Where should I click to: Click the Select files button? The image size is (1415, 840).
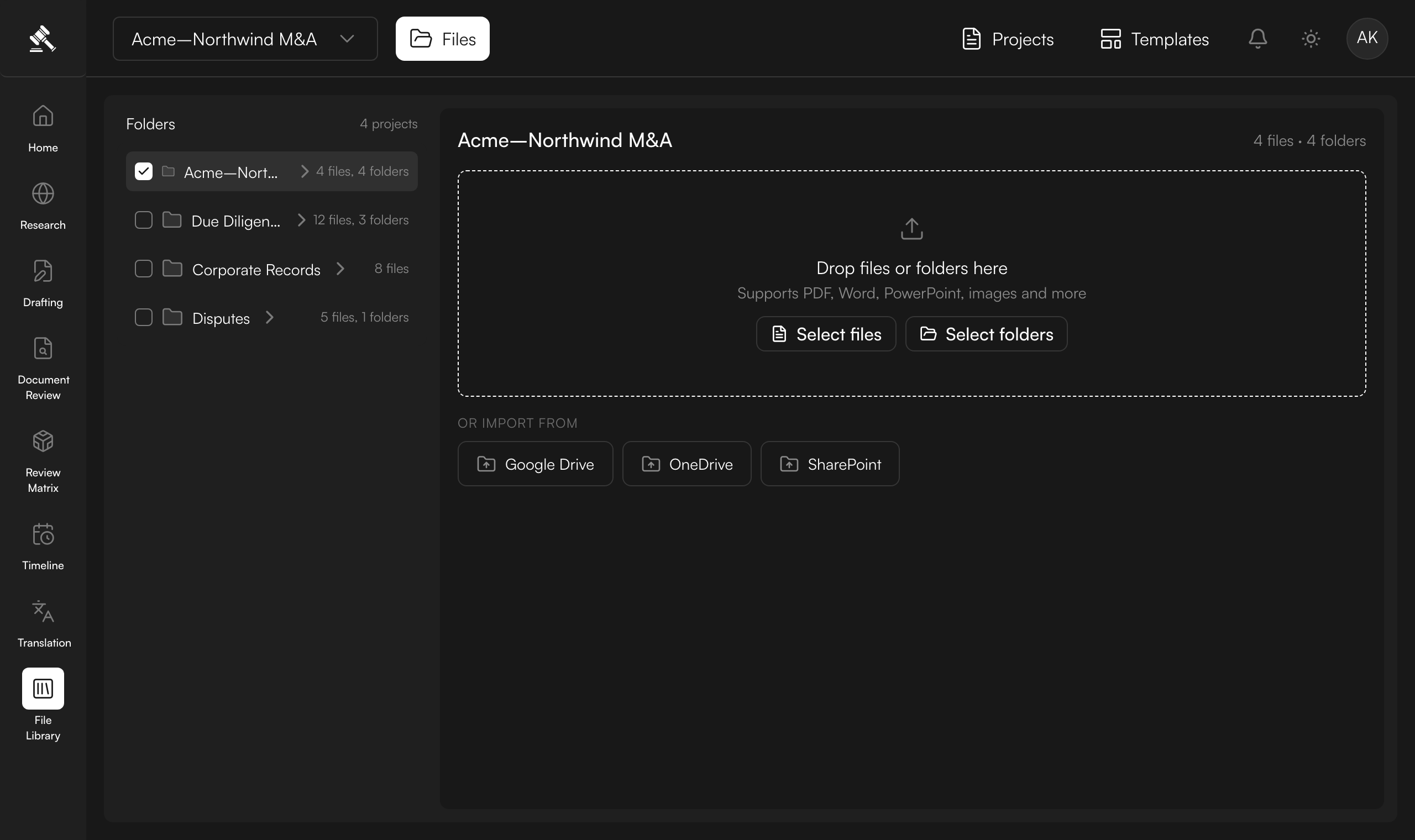826,334
